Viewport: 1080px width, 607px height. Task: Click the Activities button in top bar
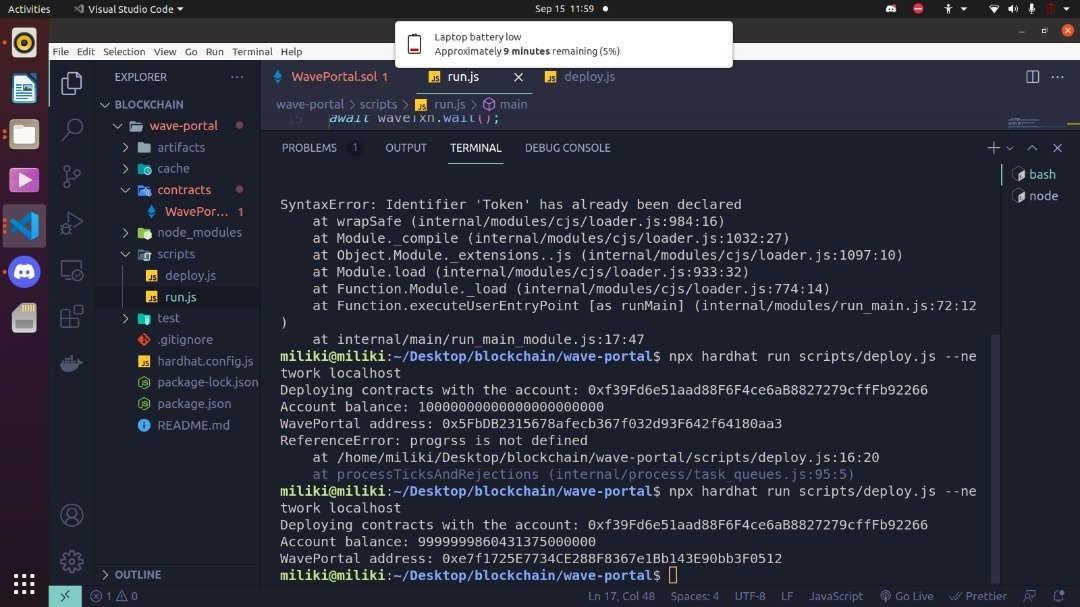coord(29,9)
